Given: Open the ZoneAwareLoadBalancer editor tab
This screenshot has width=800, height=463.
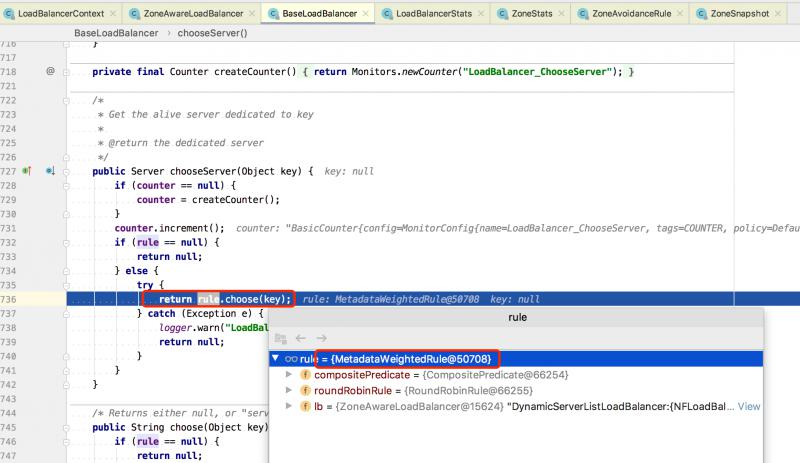Looking at the screenshot, I should click(x=193, y=13).
